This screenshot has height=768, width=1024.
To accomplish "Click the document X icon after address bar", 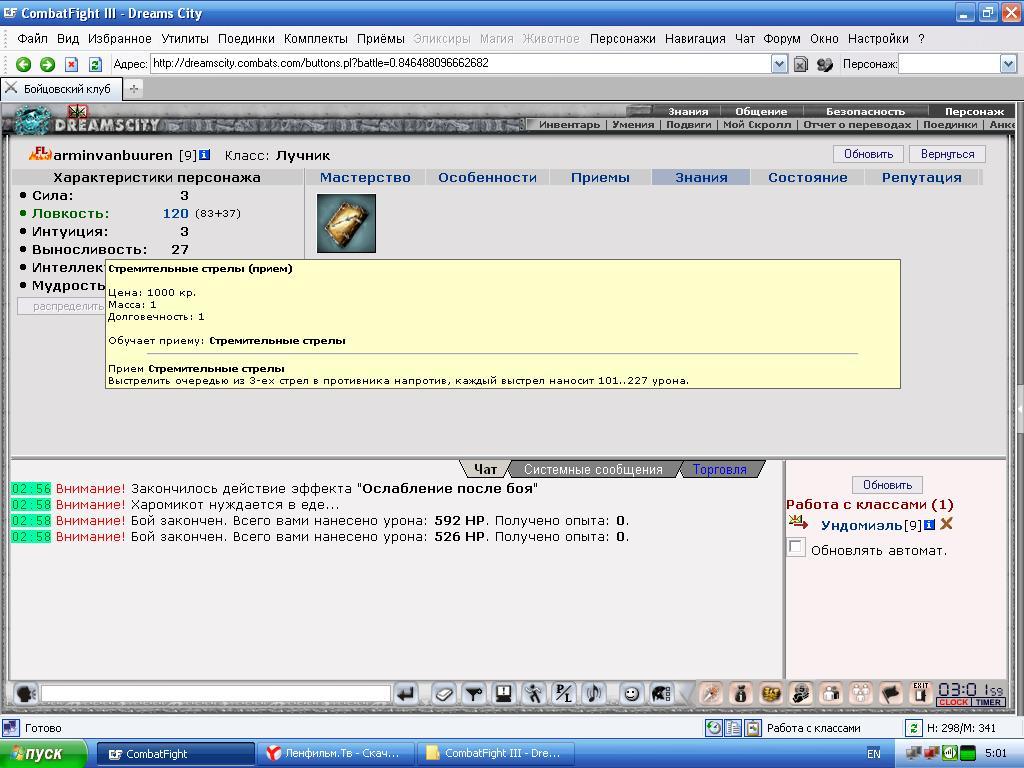I will click(x=801, y=64).
